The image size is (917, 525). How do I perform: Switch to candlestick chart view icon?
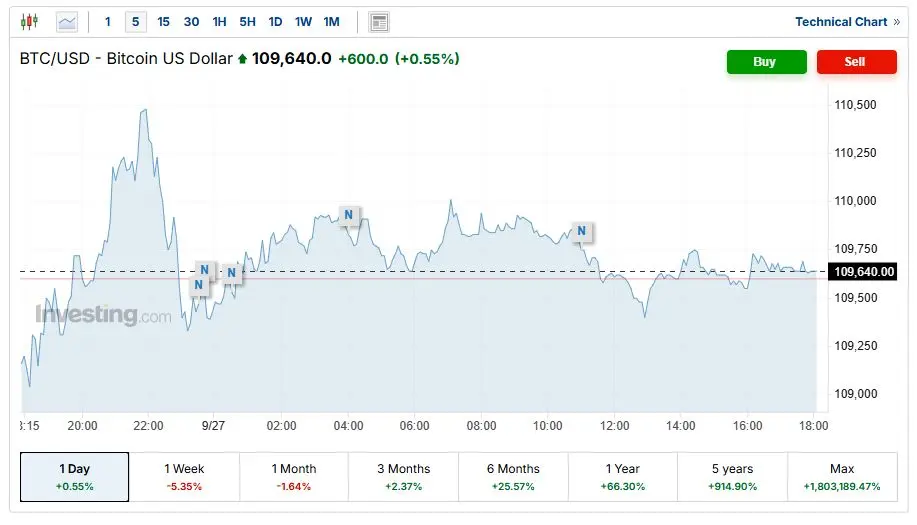pyautogui.click(x=29, y=22)
